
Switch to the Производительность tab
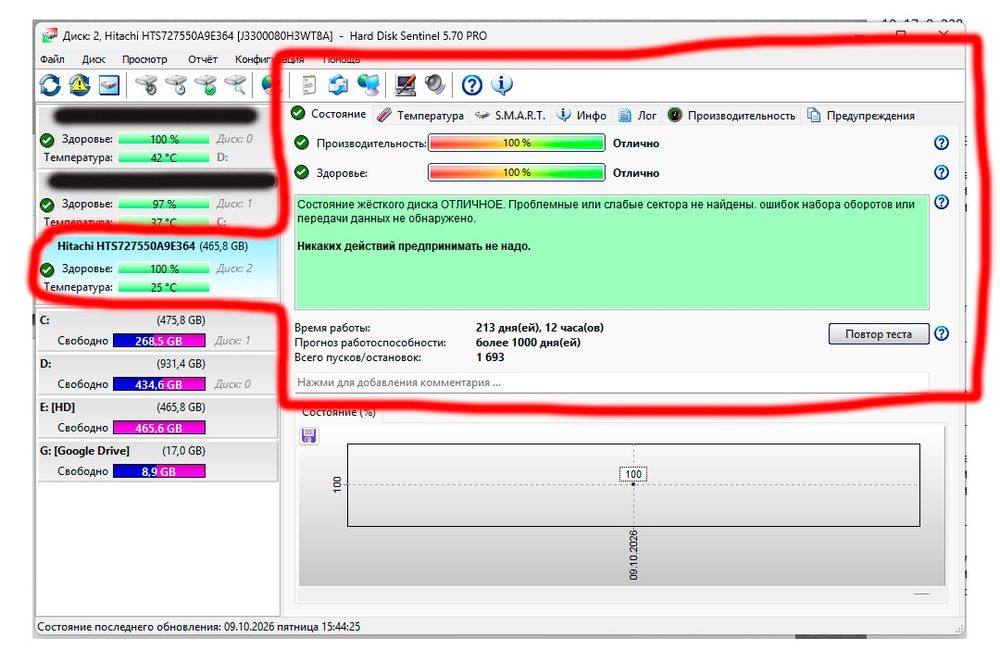732,115
